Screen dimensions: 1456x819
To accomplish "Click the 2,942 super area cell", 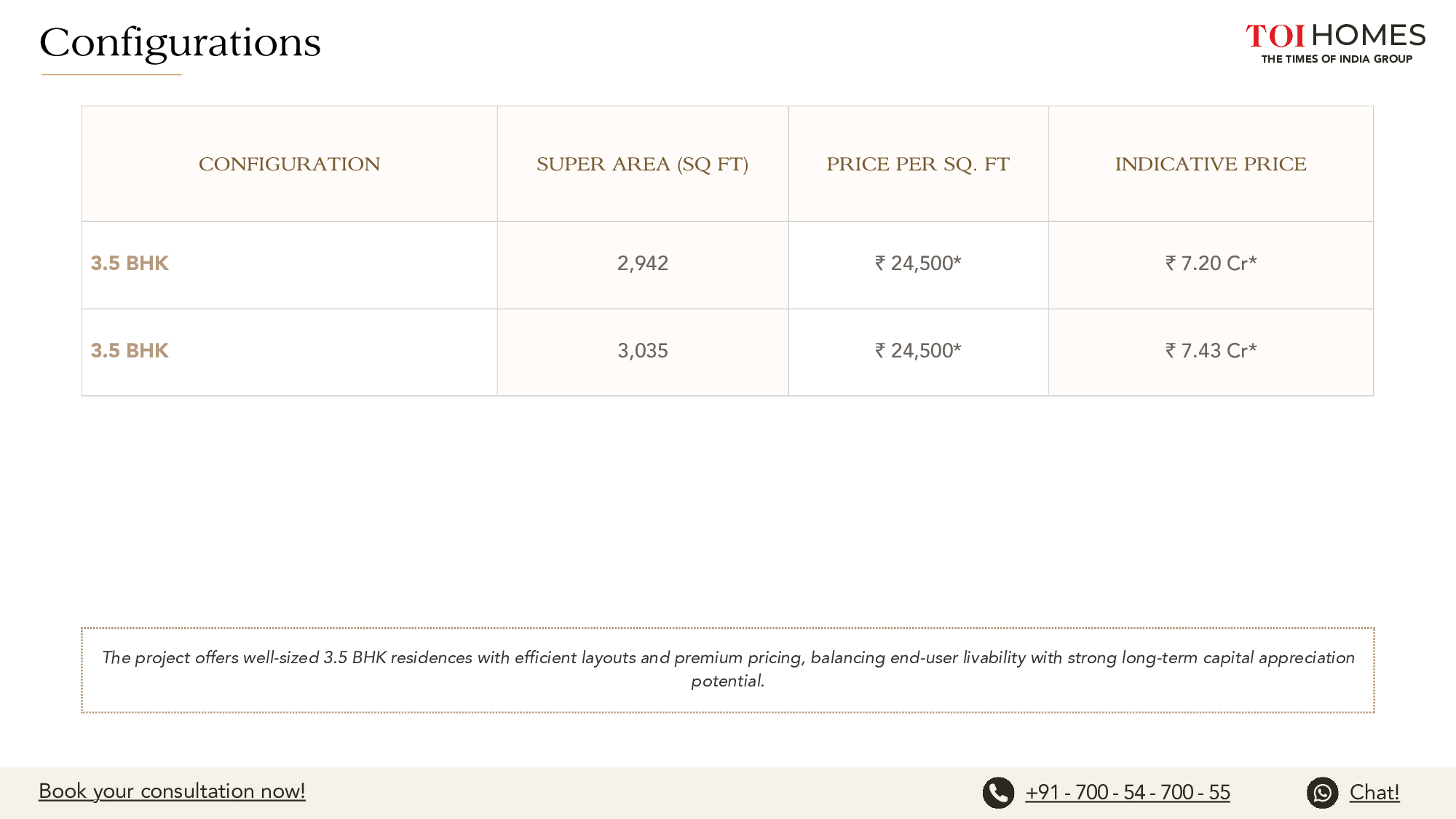I will tap(642, 264).
